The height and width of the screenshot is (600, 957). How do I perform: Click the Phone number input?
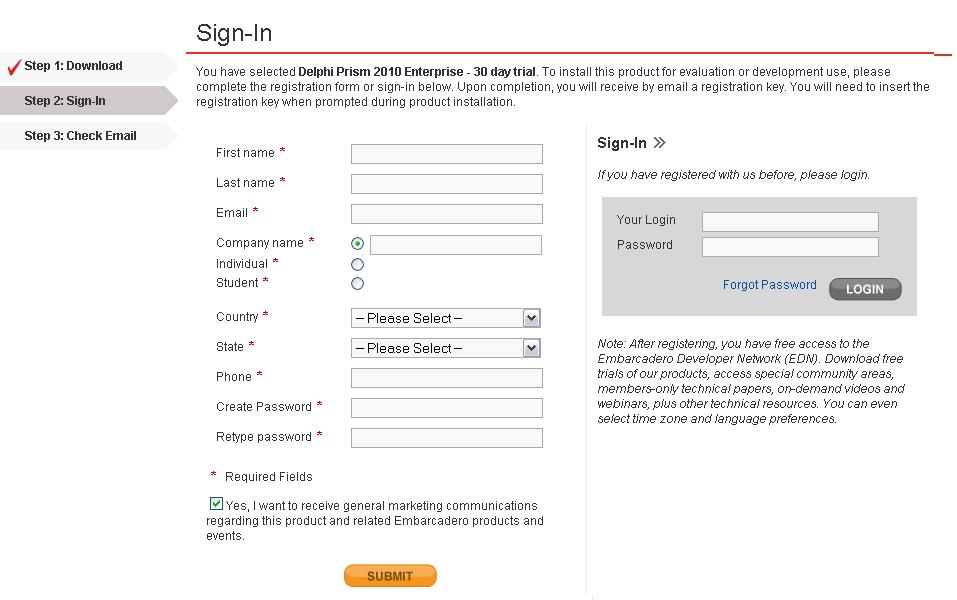[x=447, y=378]
